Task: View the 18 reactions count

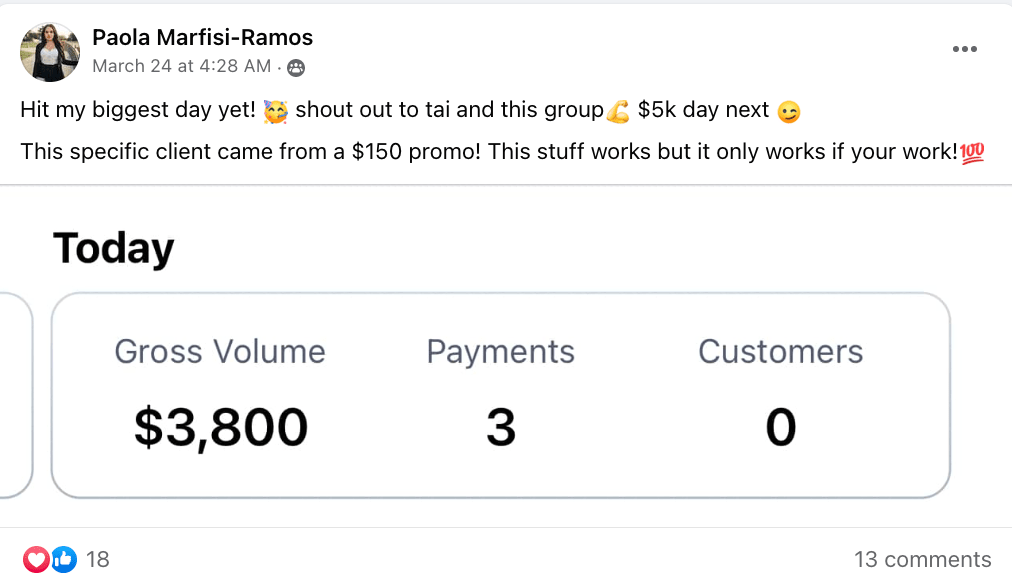Action: 97,560
